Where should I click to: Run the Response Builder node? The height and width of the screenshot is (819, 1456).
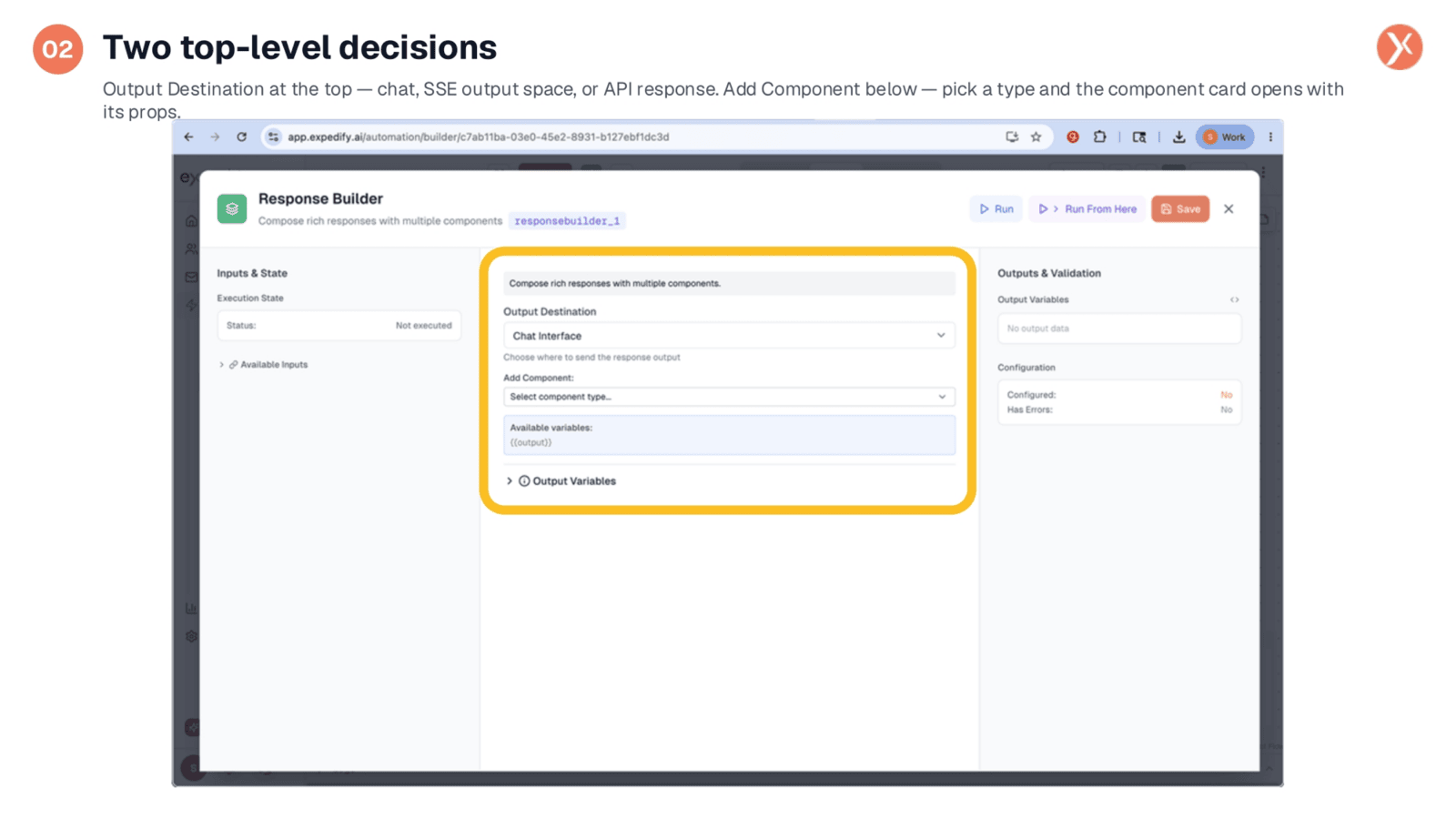pyautogui.click(x=996, y=209)
